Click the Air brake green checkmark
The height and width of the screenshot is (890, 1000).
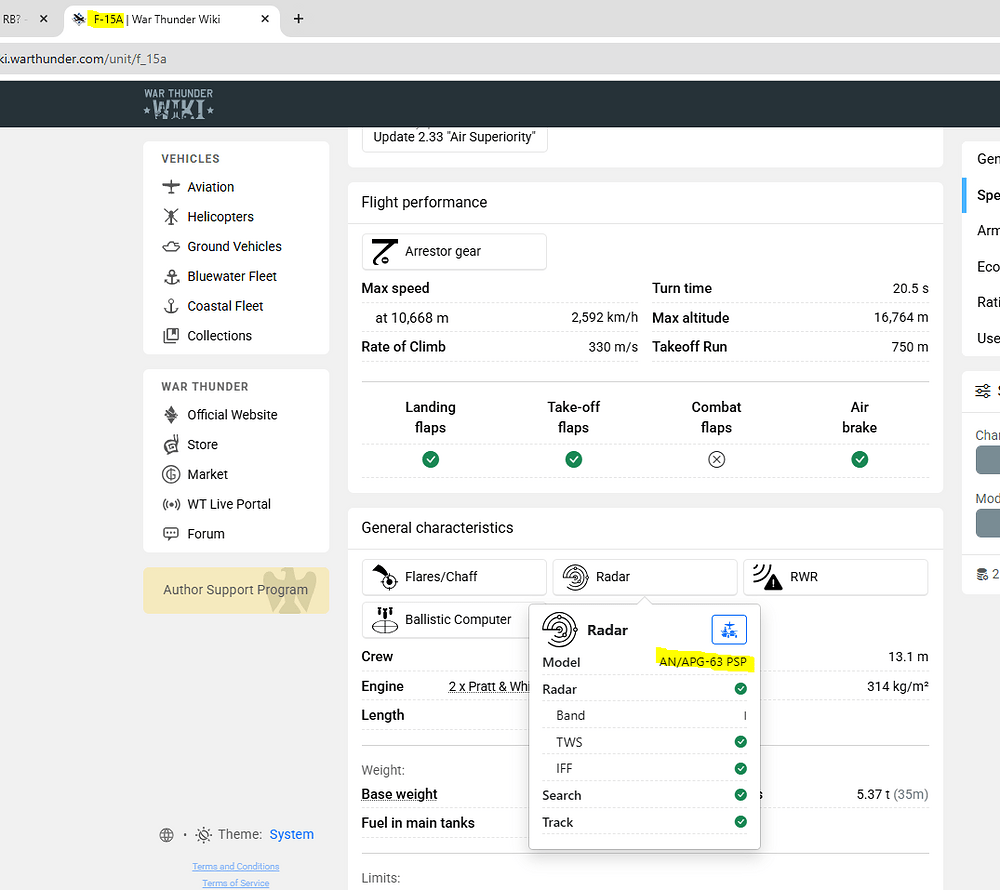pyautogui.click(x=859, y=459)
